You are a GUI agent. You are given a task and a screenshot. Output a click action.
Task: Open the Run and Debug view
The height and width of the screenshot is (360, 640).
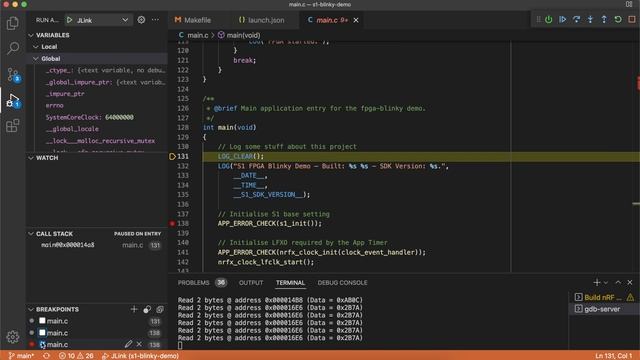[13, 100]
